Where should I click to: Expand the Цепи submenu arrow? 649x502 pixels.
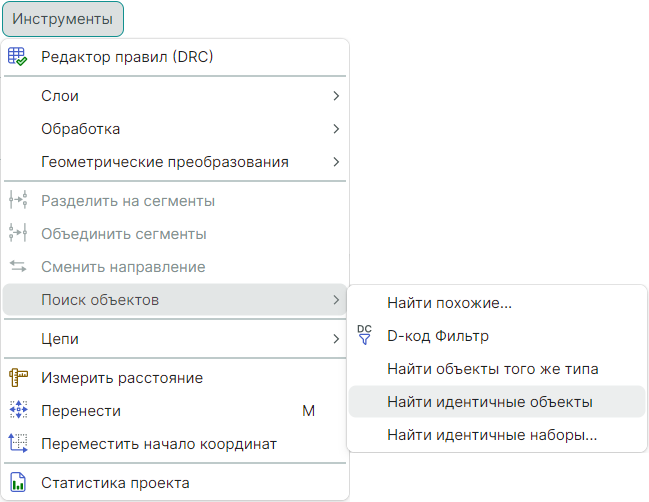(x=336, y=339)
